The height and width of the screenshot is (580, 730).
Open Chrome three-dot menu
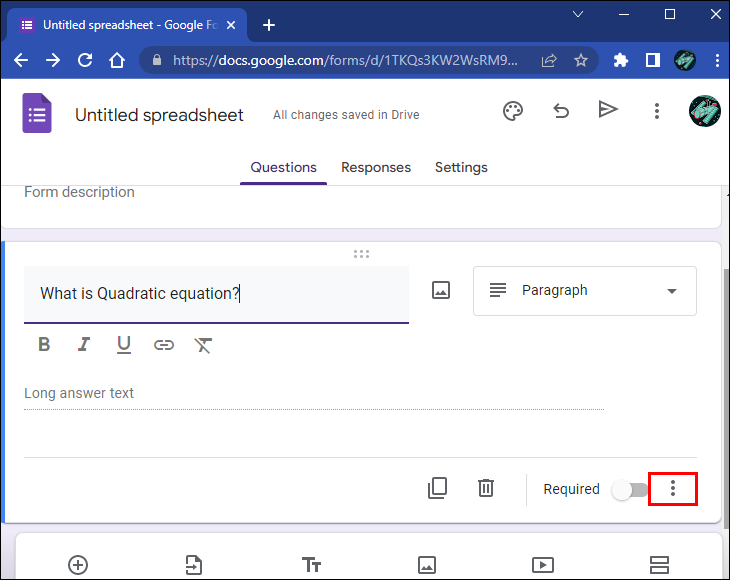[717, 60]
